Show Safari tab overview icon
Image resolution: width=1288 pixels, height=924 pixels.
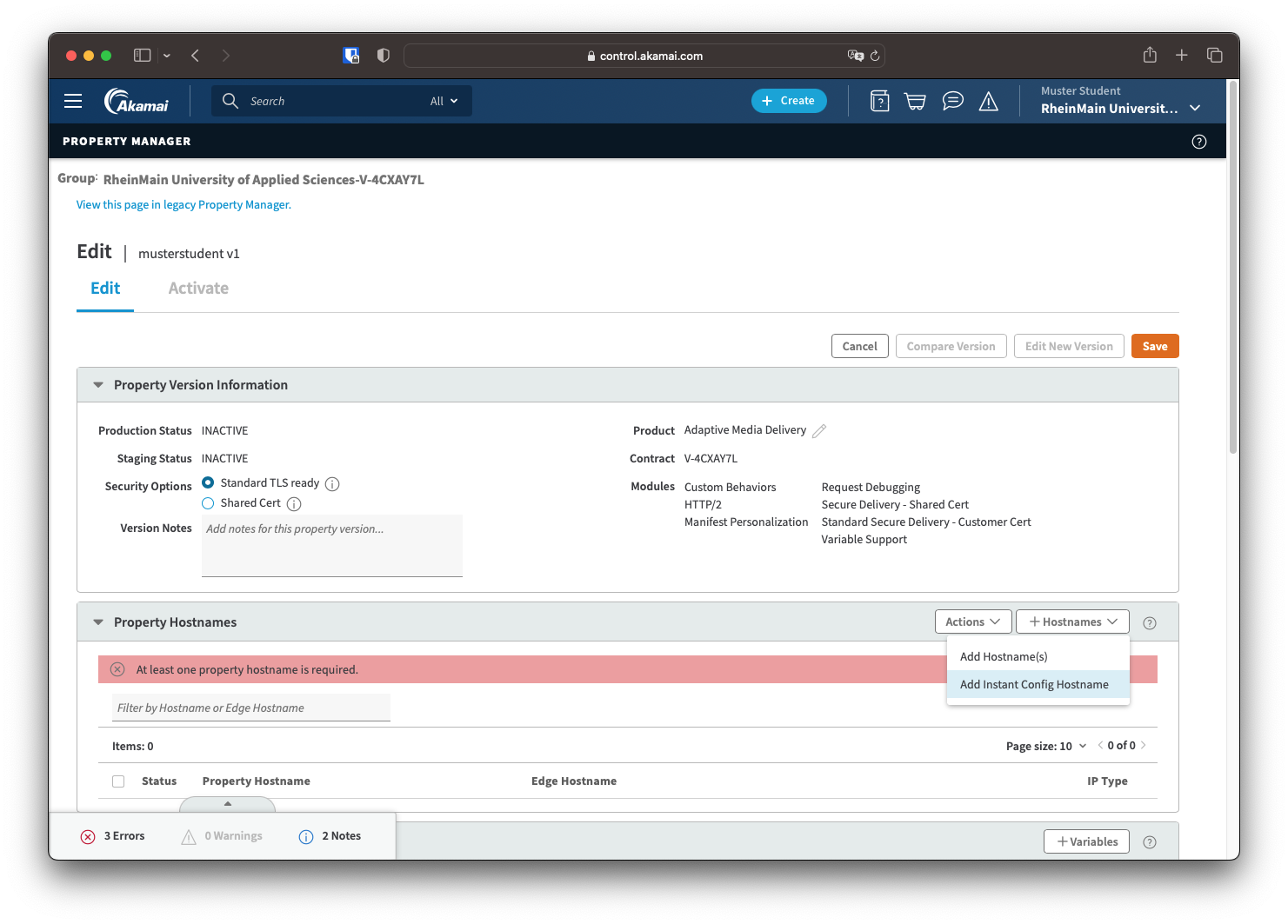click(1215, 55)
